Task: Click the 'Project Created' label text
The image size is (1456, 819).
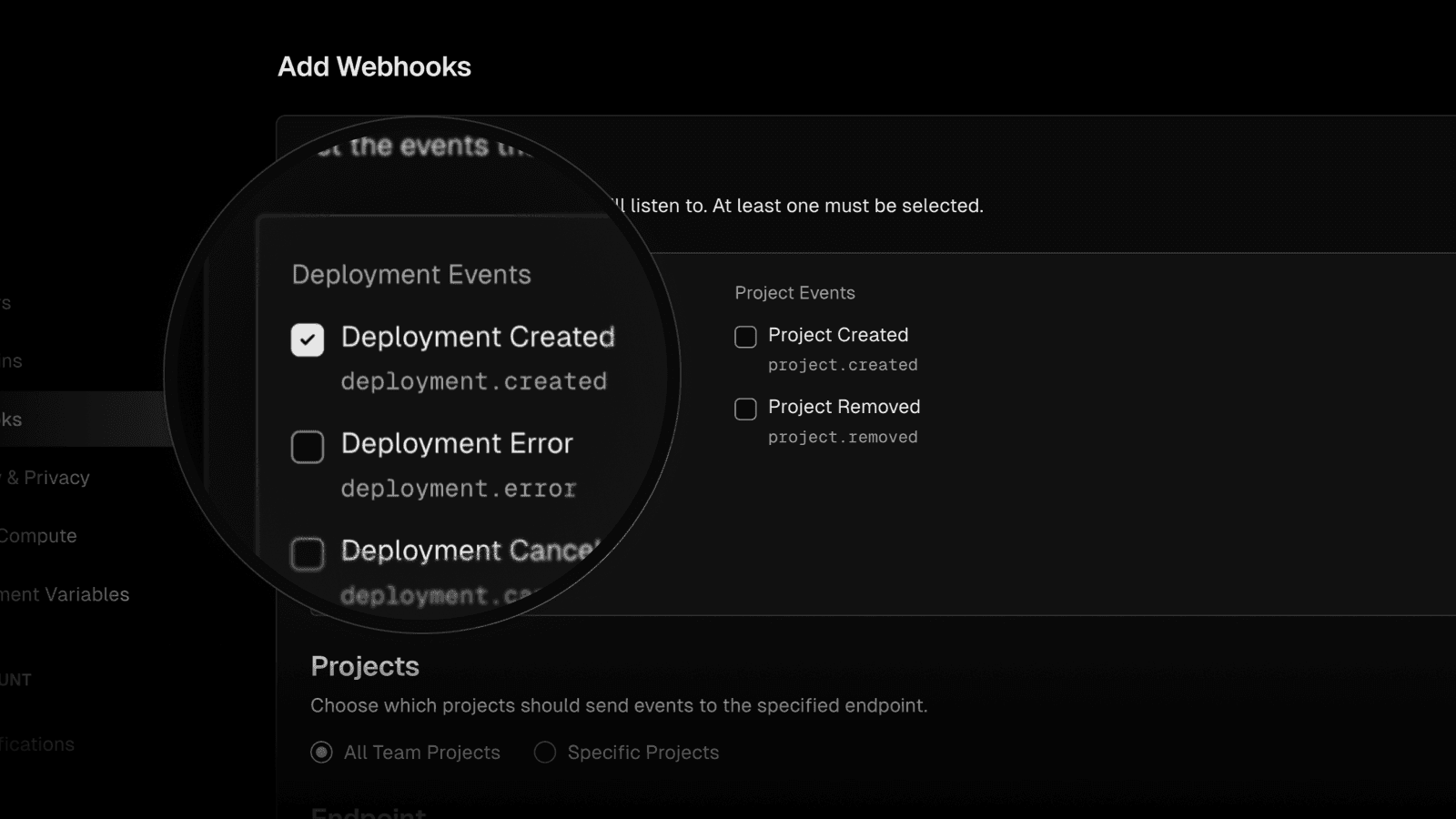Action: tap(838, 335)
